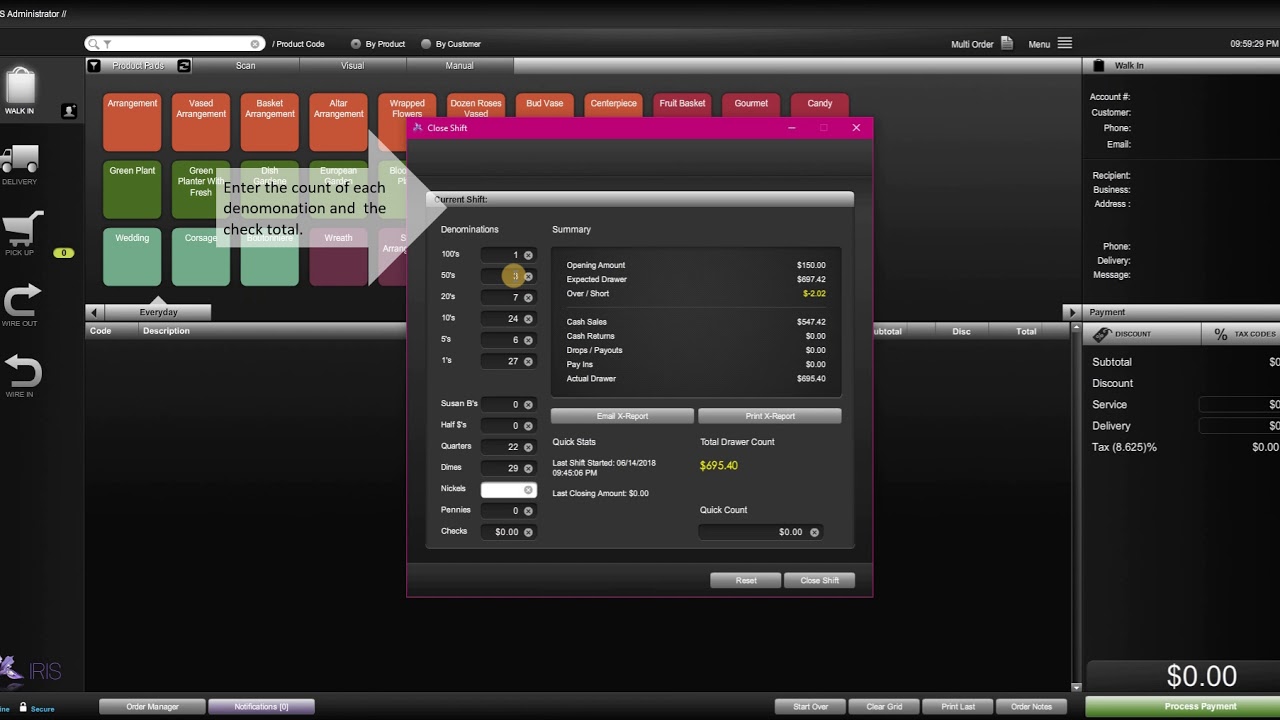The width and height of the screenshot is (1280, 720).
Task: Clear the Quick Count field
Action: click(x=814, y=532)
